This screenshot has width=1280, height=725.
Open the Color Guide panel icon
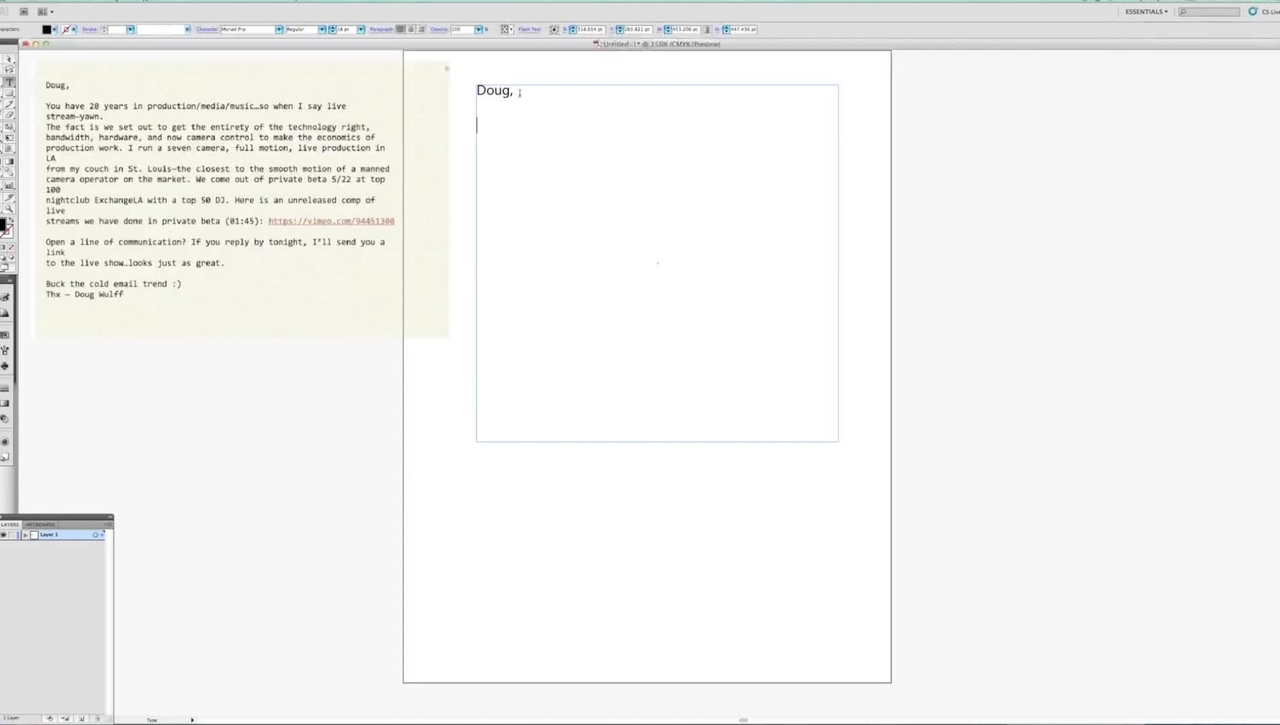point(5,312)
